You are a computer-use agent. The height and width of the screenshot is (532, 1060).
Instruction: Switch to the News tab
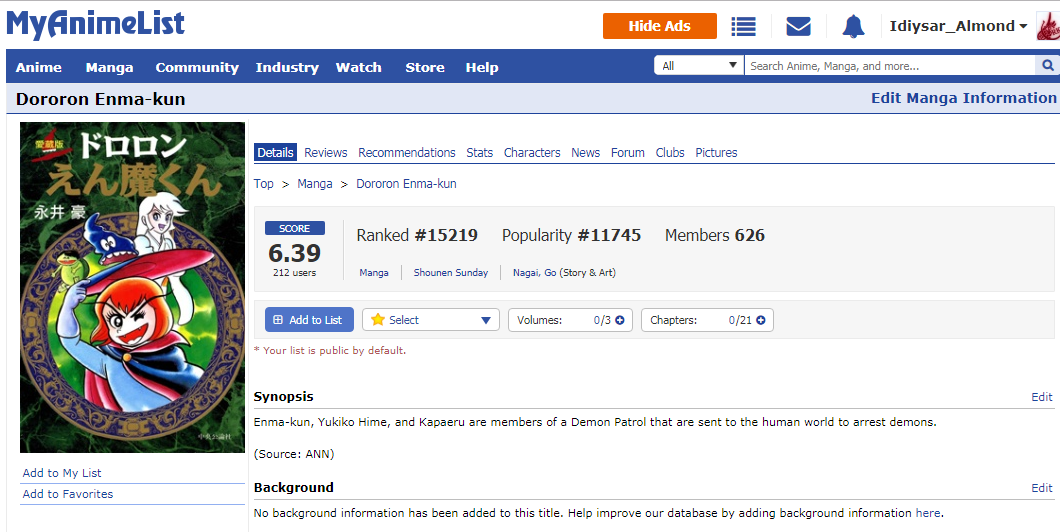coord(585,153)
